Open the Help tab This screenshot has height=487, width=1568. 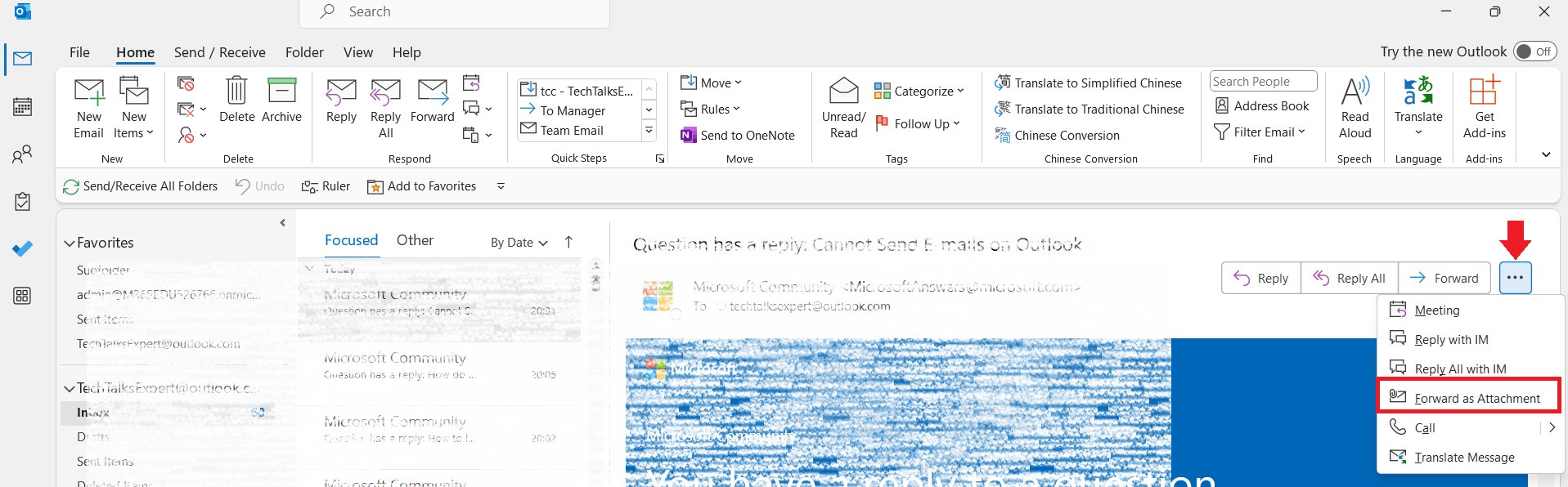[x=407, y=52]
